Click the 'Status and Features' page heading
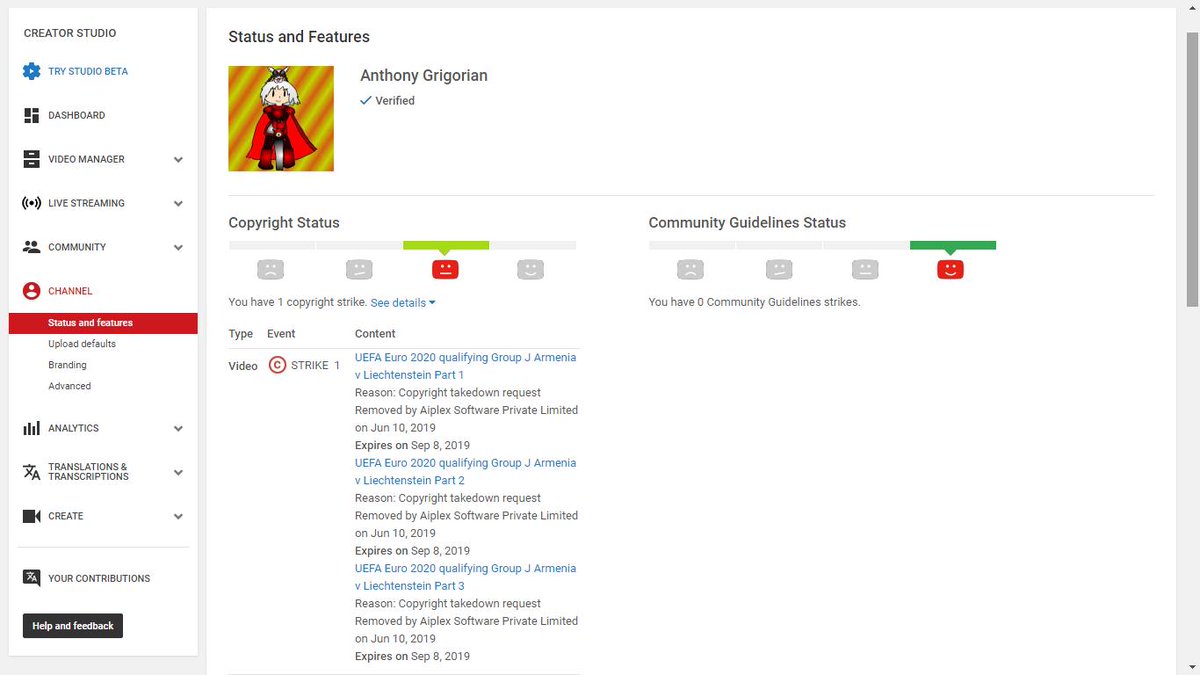1200x675 pixels. [299, 37]
